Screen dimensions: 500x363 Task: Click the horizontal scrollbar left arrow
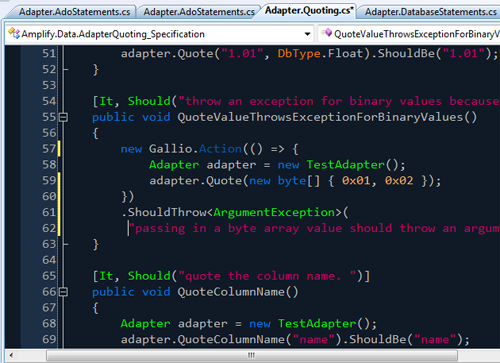pyautogui.click(x=11, y=355)
